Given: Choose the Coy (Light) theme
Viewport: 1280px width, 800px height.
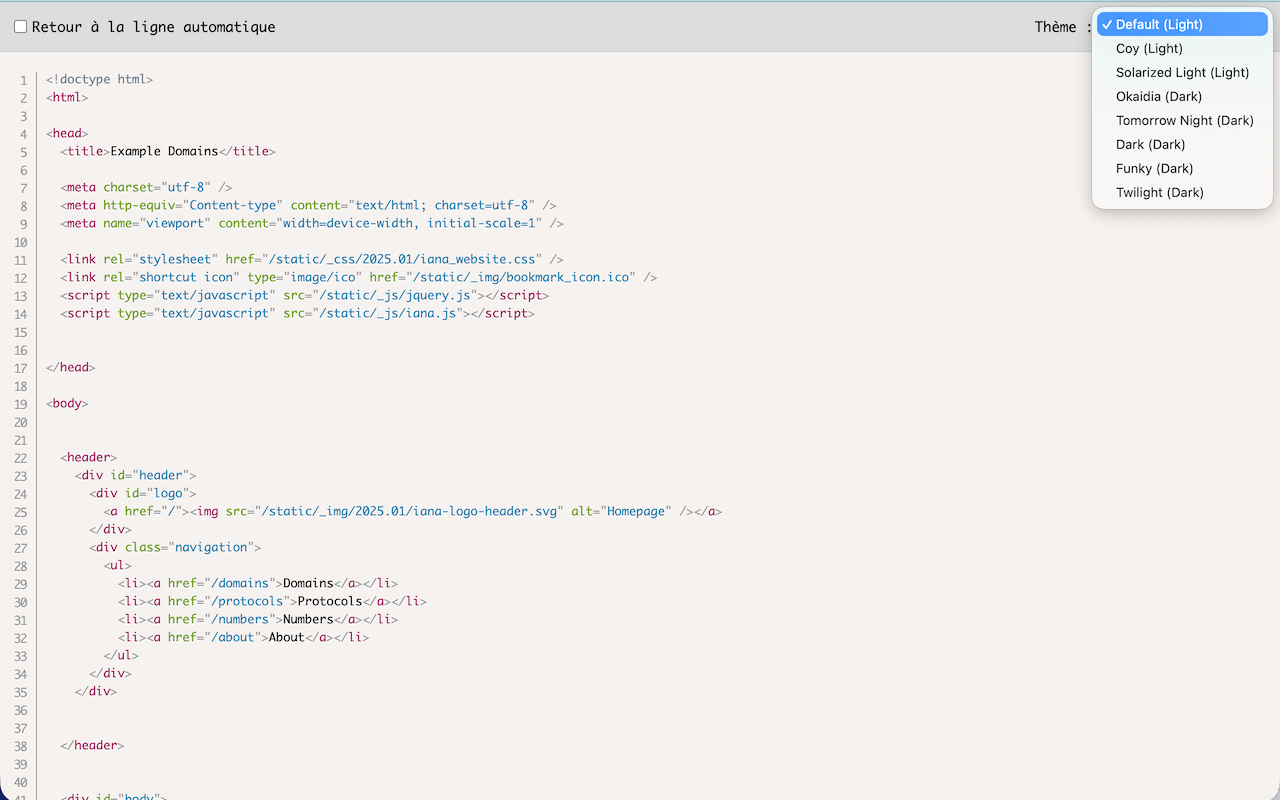Looking at the screenshot, I should click(1182, 48).
